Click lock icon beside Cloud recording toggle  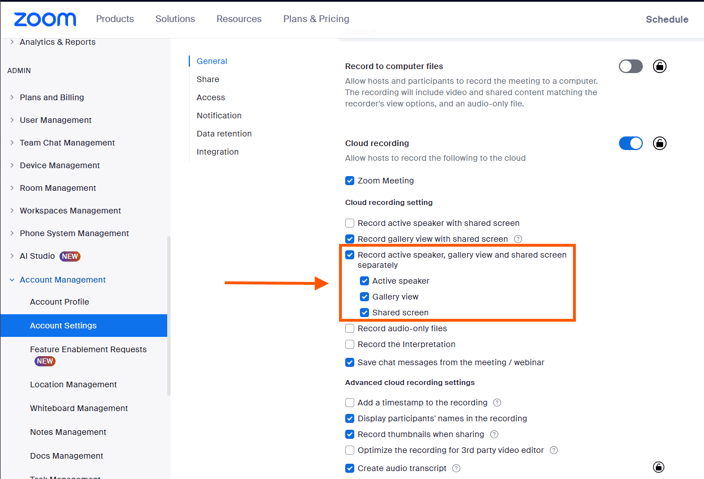pos(660,144)
